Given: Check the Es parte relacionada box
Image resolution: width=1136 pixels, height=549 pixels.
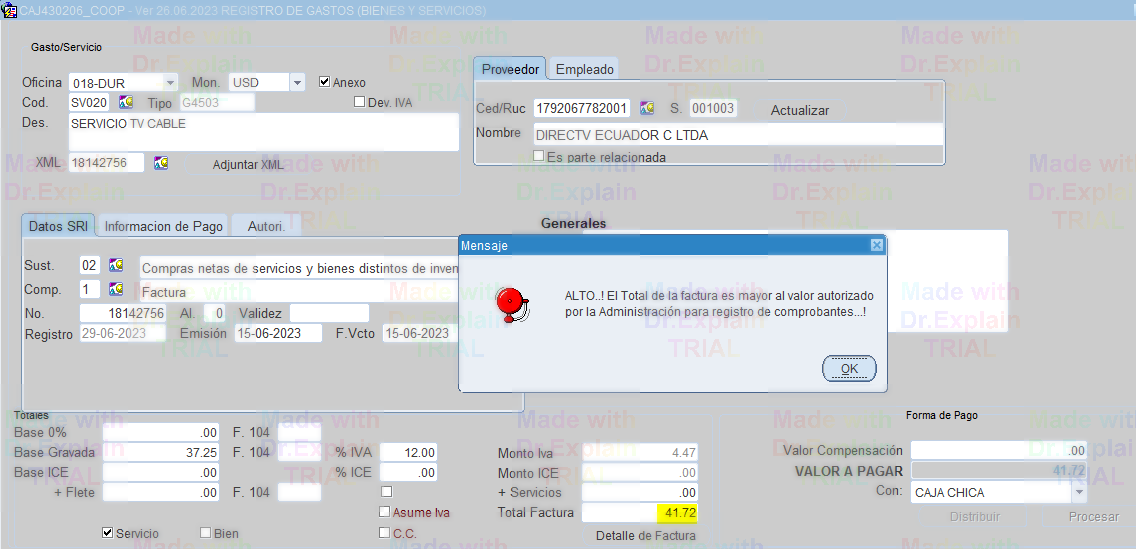Looking at the screenshot, I should pyautogui.click(x=539, y=156).
